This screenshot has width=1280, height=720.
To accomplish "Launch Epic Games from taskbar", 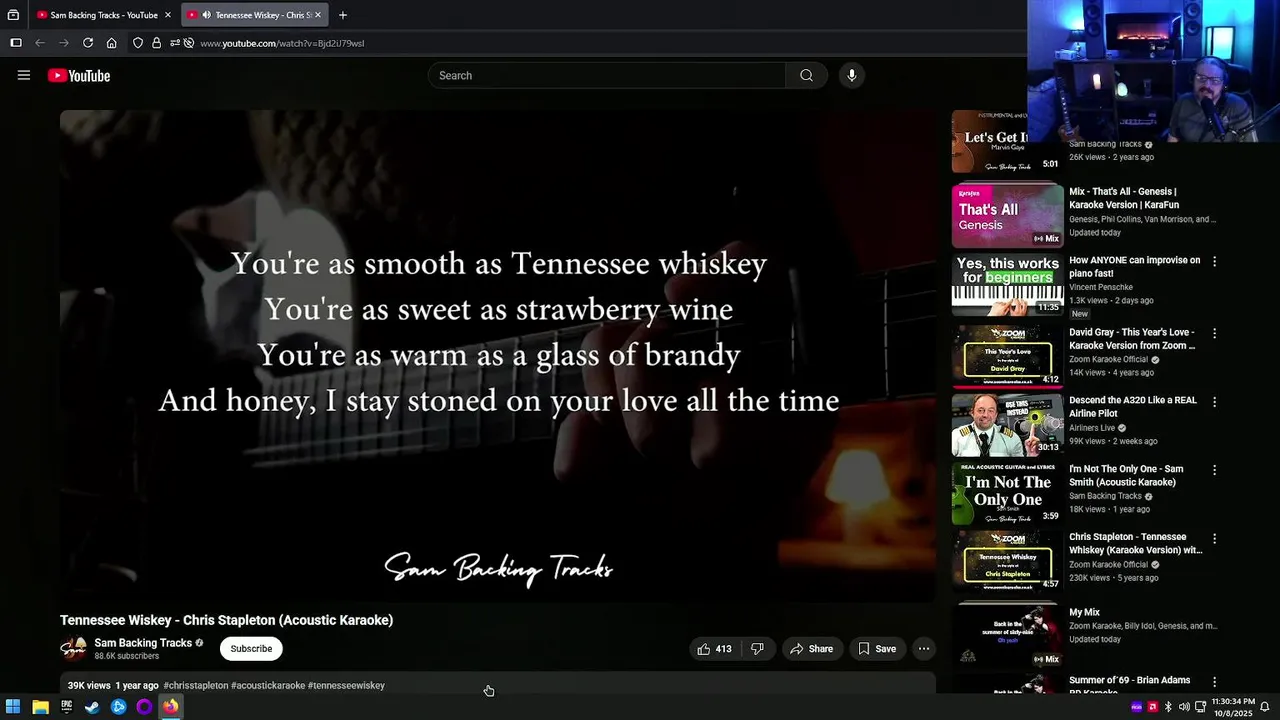I will pyautogui.click(x=66, y=707).
